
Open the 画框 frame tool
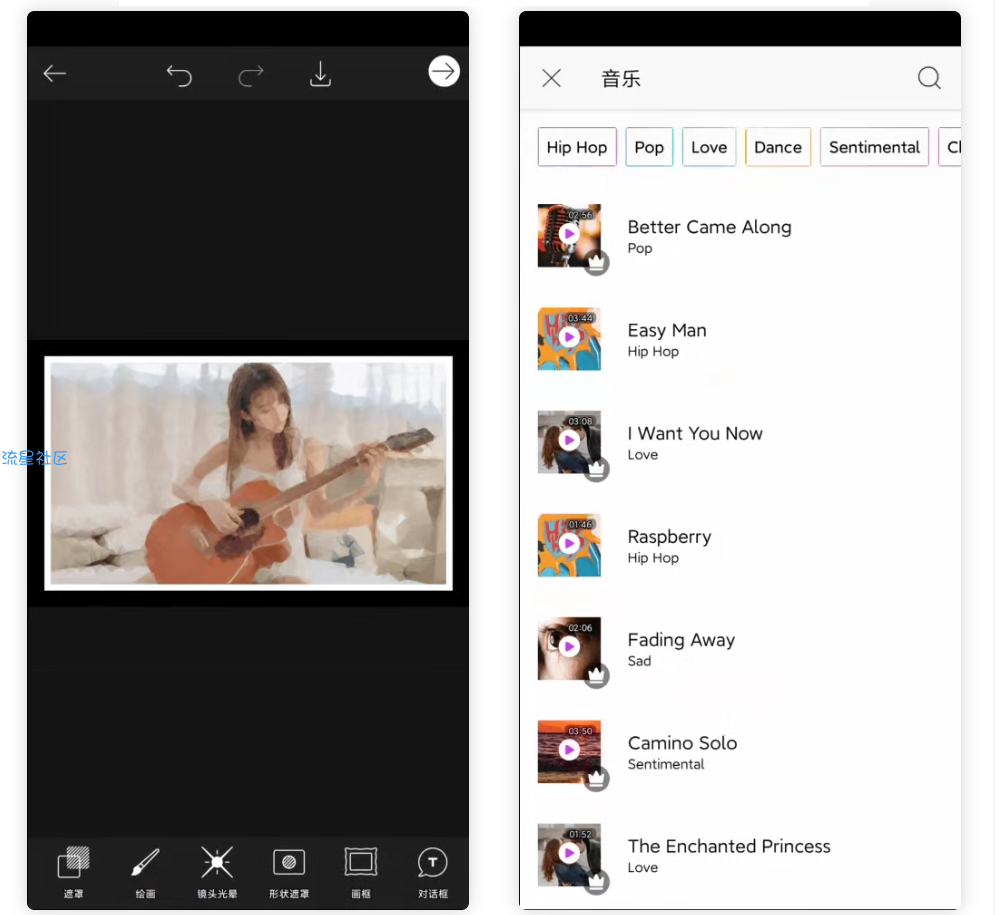click(x=361, y=872)
